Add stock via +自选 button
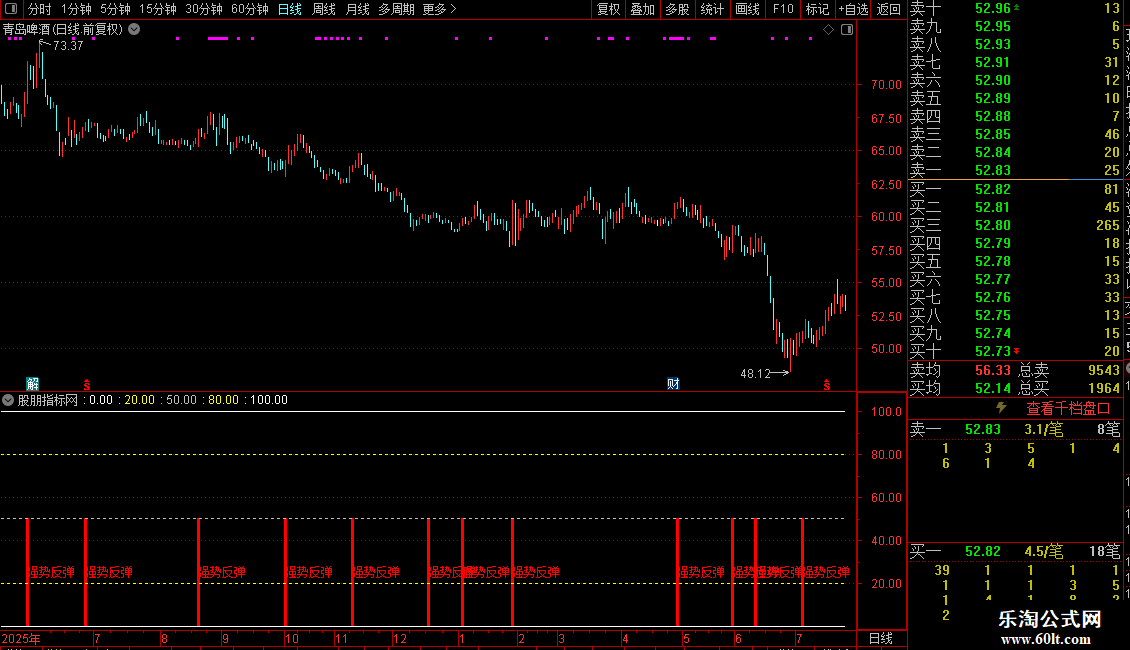This screenshot has width=1130, height=650. 853,9
